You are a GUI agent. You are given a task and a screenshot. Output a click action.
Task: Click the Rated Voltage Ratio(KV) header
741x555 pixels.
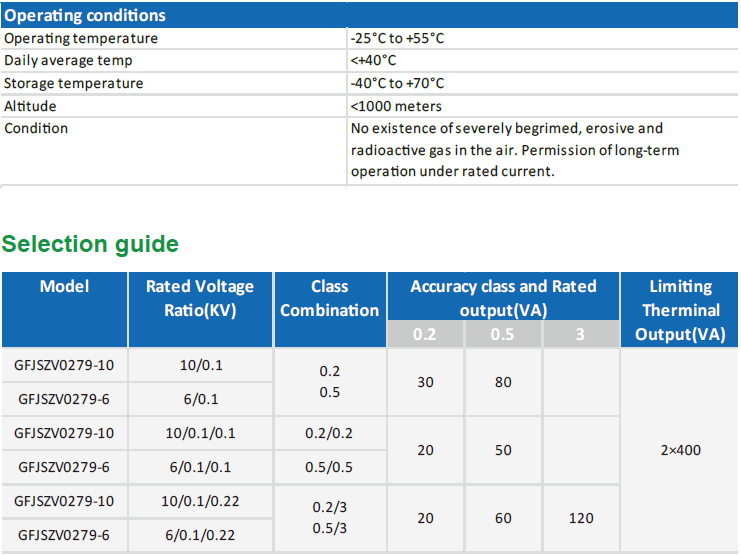click(200, 298)
